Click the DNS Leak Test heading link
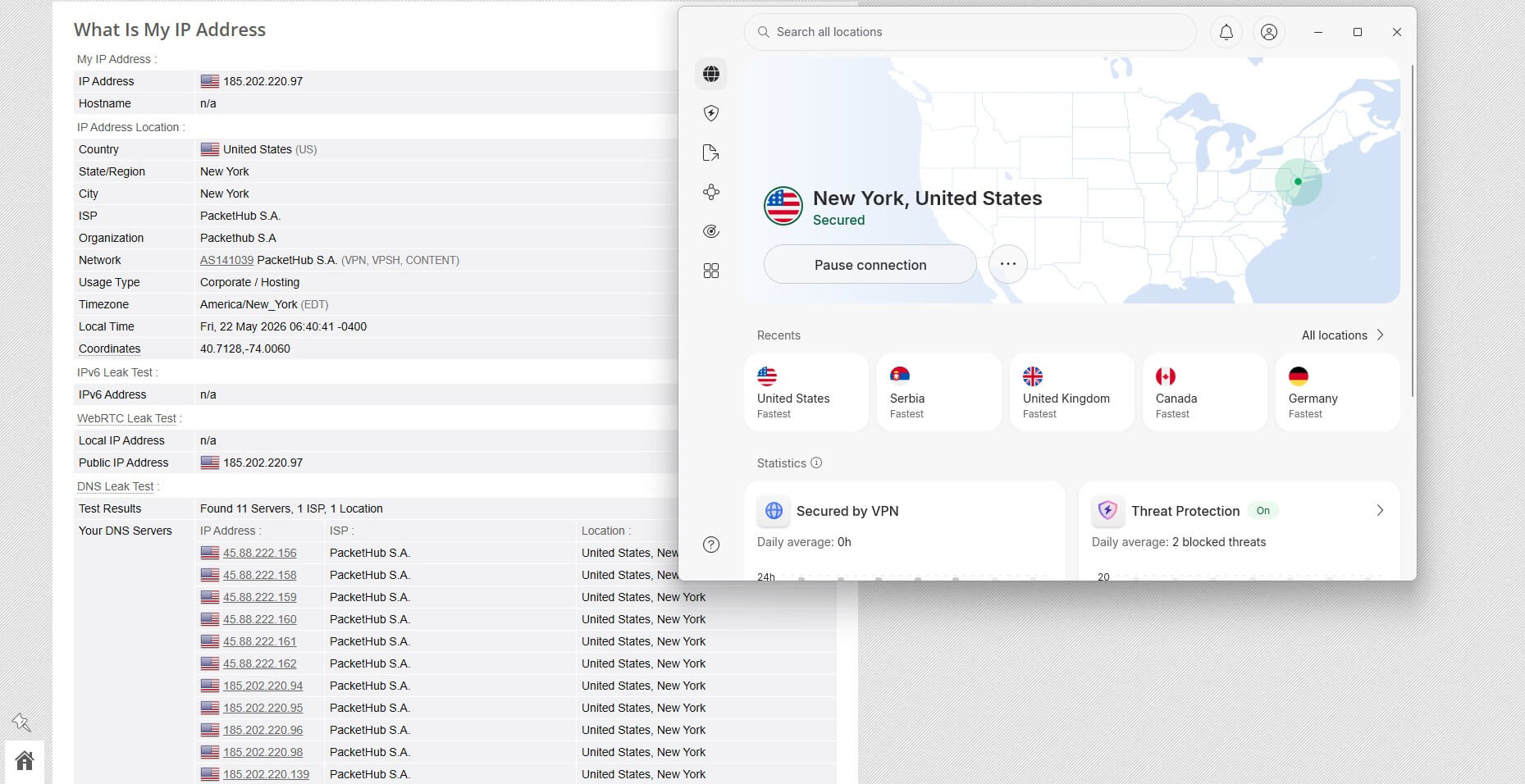Viewport: 1525px width, 784px height. coord(116,486)
